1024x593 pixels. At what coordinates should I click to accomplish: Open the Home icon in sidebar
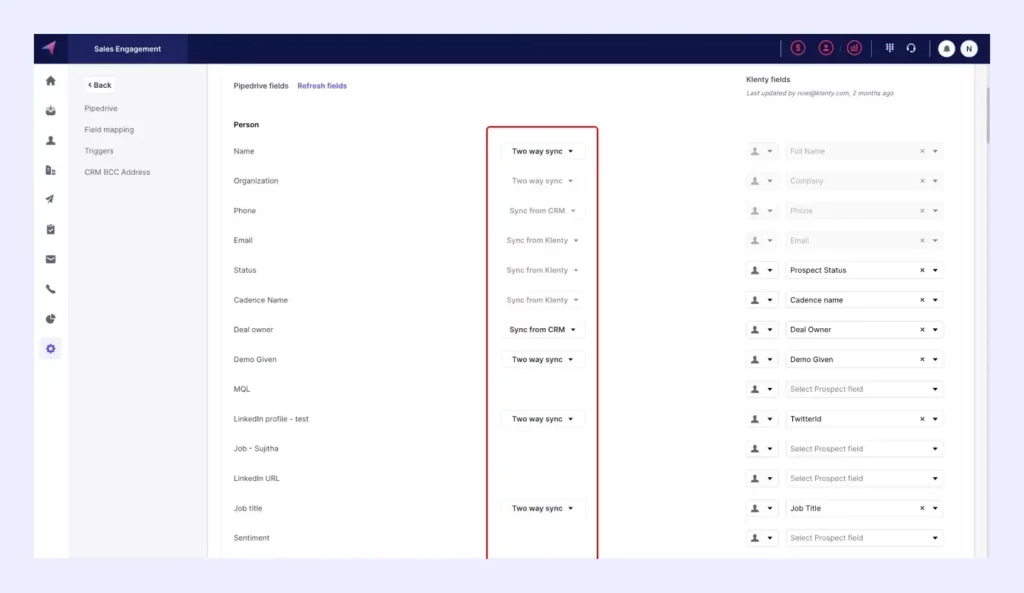(x=50, y=81)
